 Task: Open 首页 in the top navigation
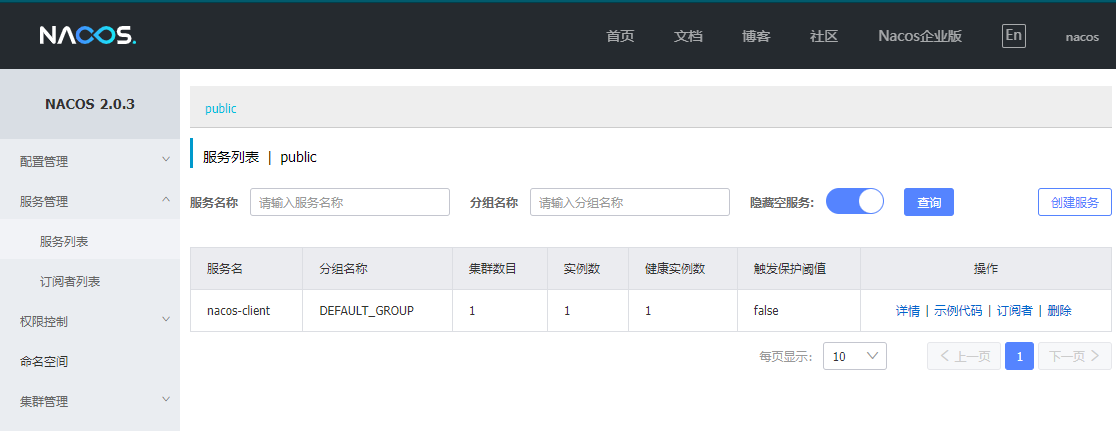tap(620, 36)
